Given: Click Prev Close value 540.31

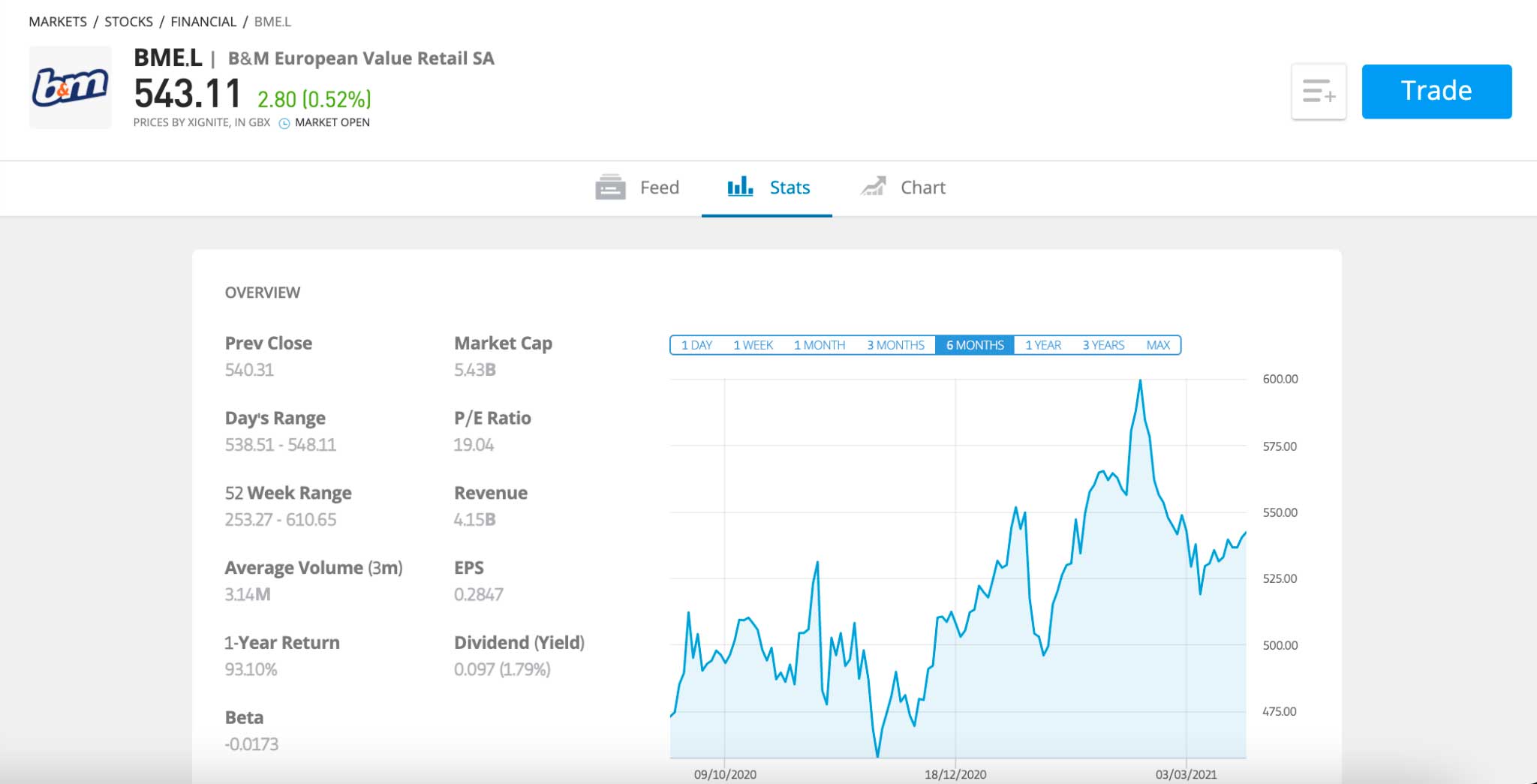Looking at the screenshot, I should [x=249, y=370].
